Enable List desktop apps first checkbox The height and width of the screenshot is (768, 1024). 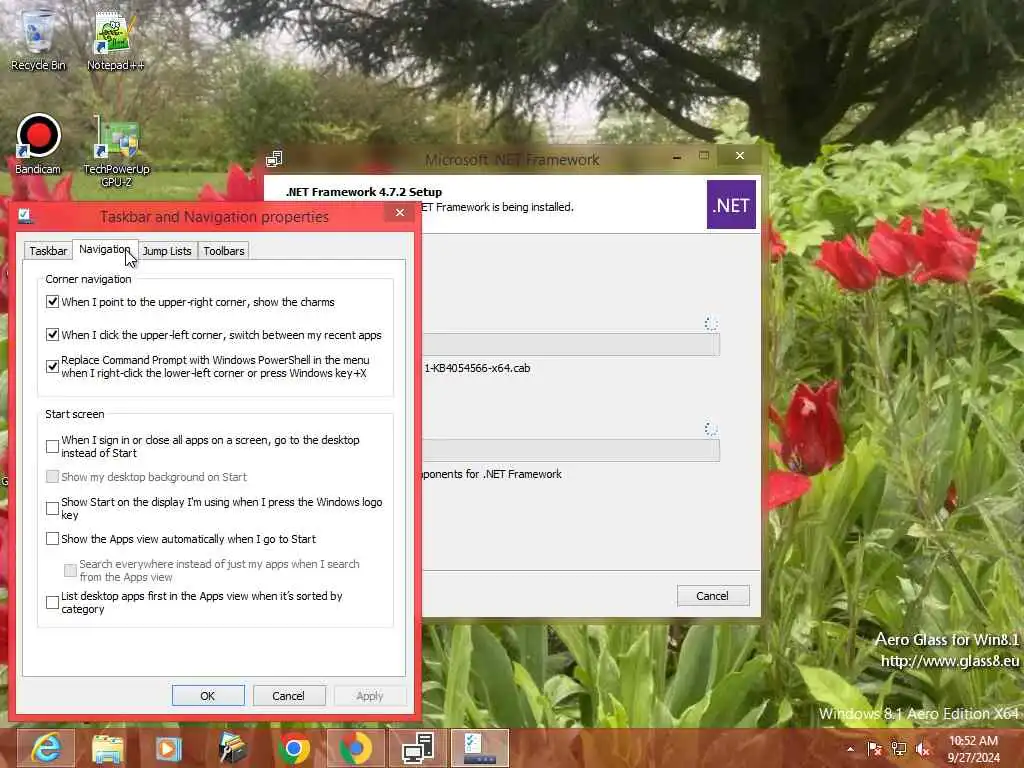52,602
